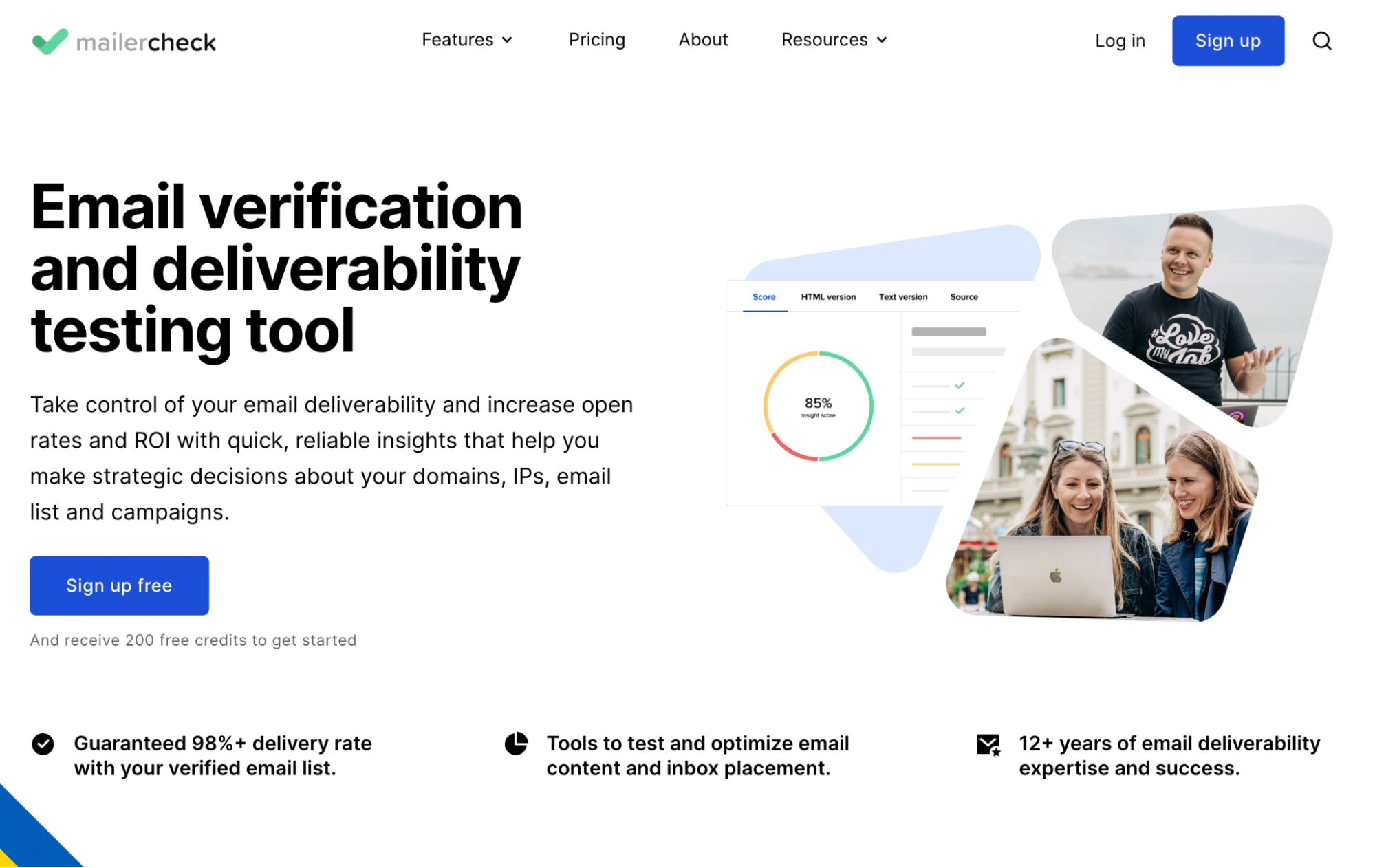1375x868 pixels.
Task: Select the Score tab in preview
Action: pos(764,297)
